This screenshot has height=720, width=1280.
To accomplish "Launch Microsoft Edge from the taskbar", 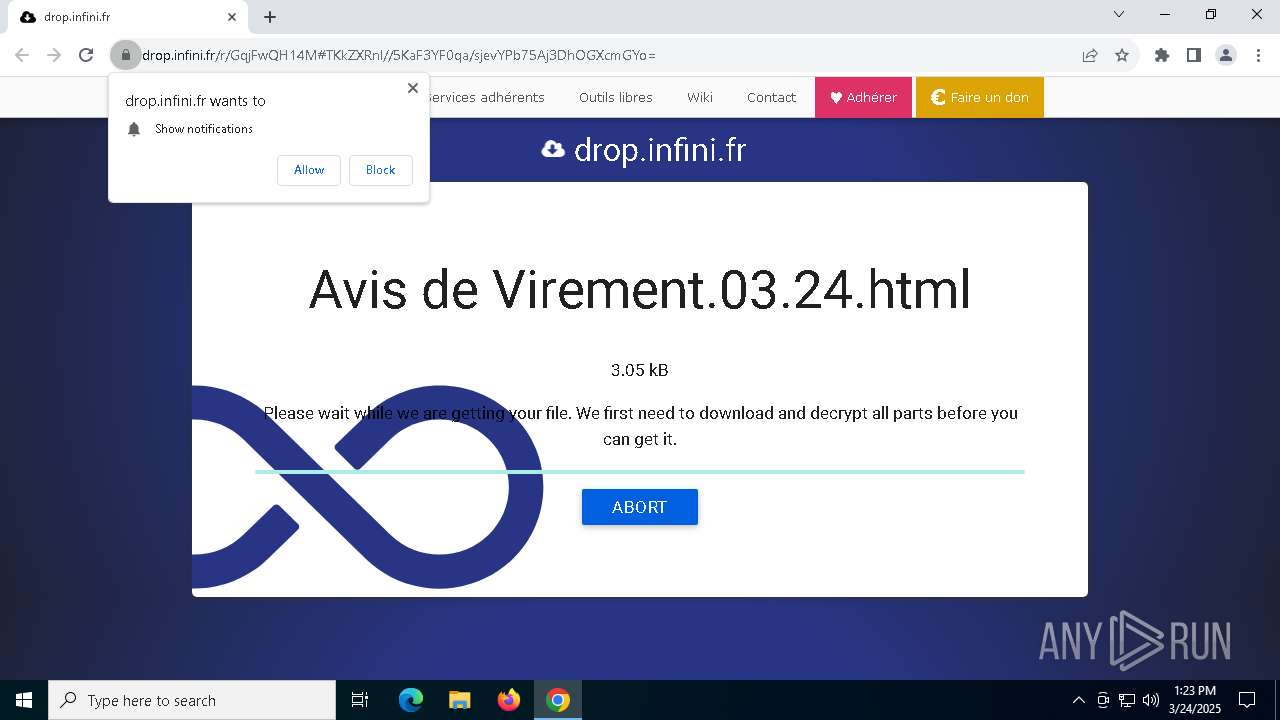I will coord(411,700).
